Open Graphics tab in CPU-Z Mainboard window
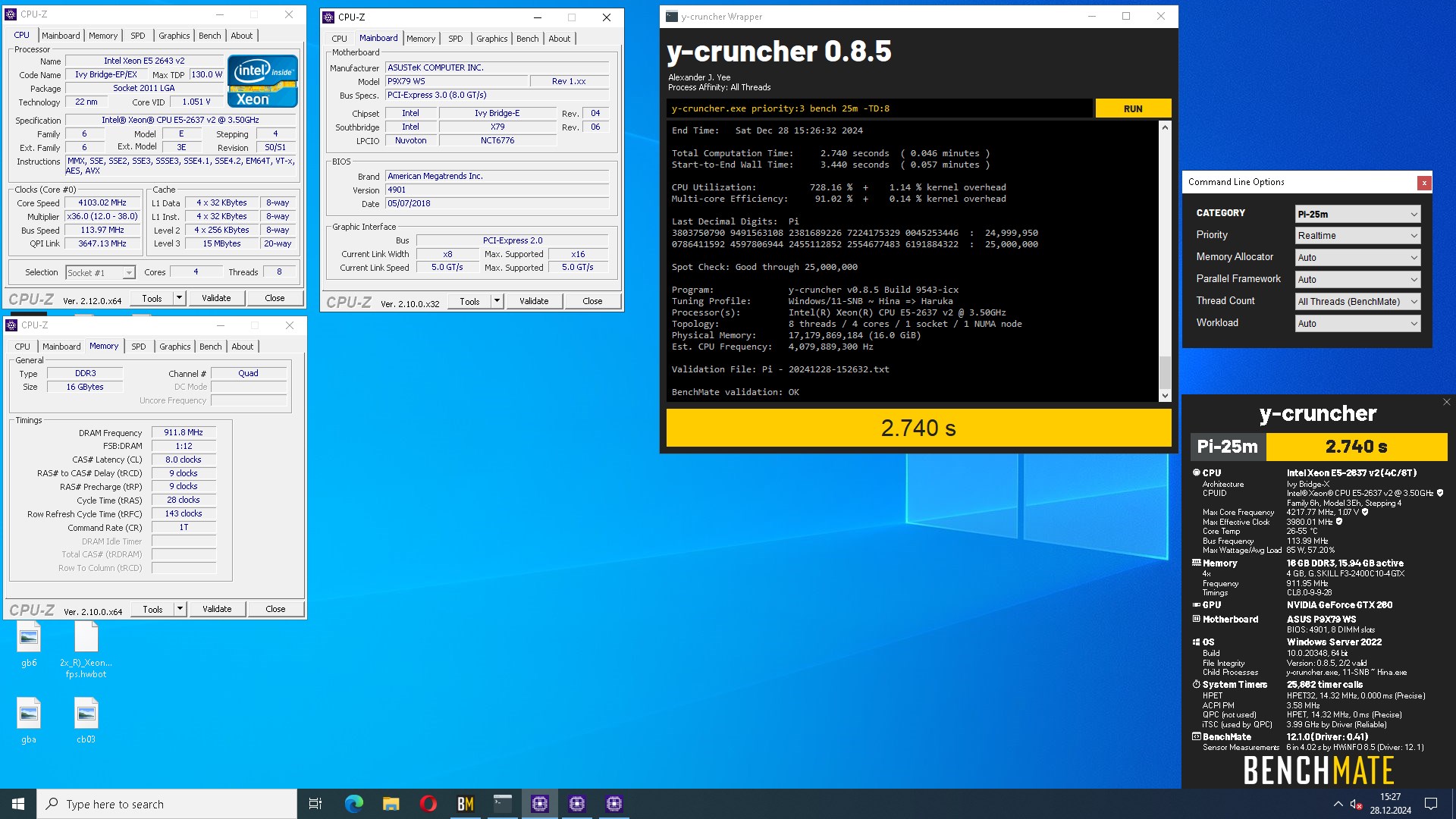The image size is (1456, 819). pos(492,39)
